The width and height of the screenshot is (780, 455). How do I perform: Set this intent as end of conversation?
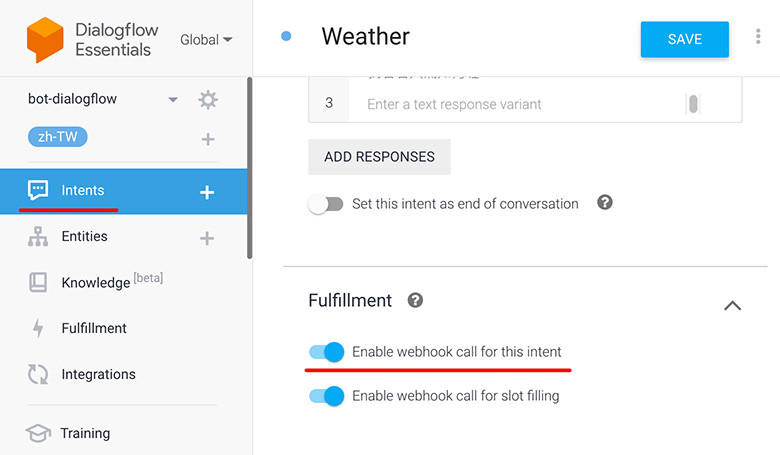(x=326, y=204)
